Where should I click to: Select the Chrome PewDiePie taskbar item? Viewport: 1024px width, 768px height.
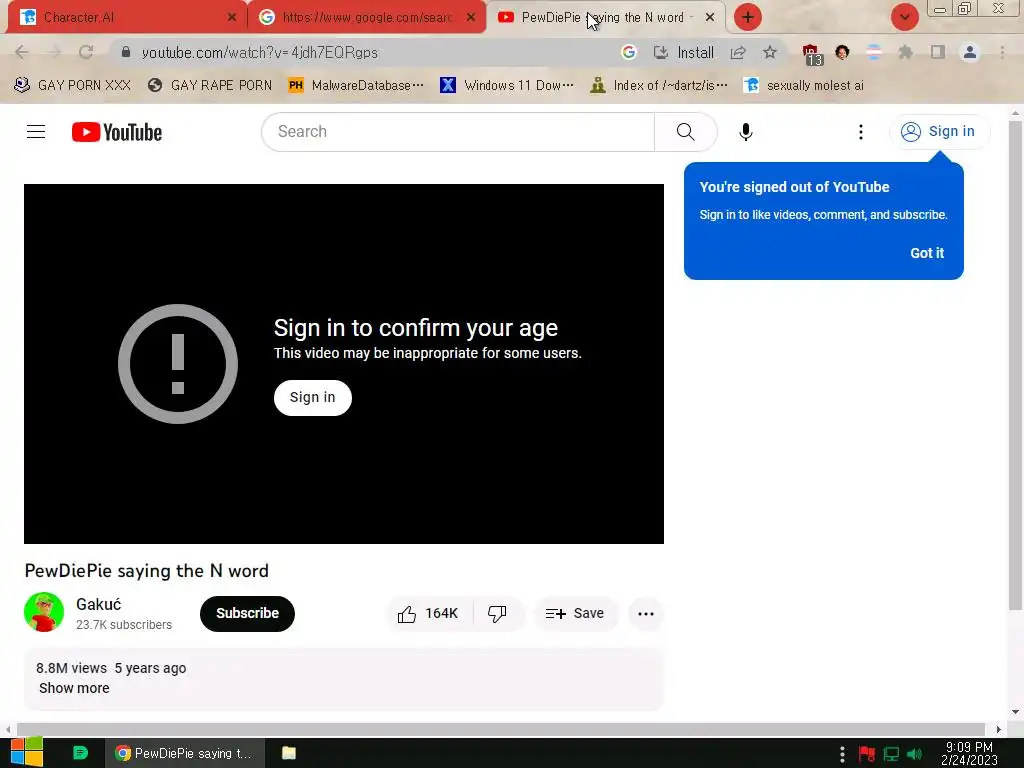185,753
